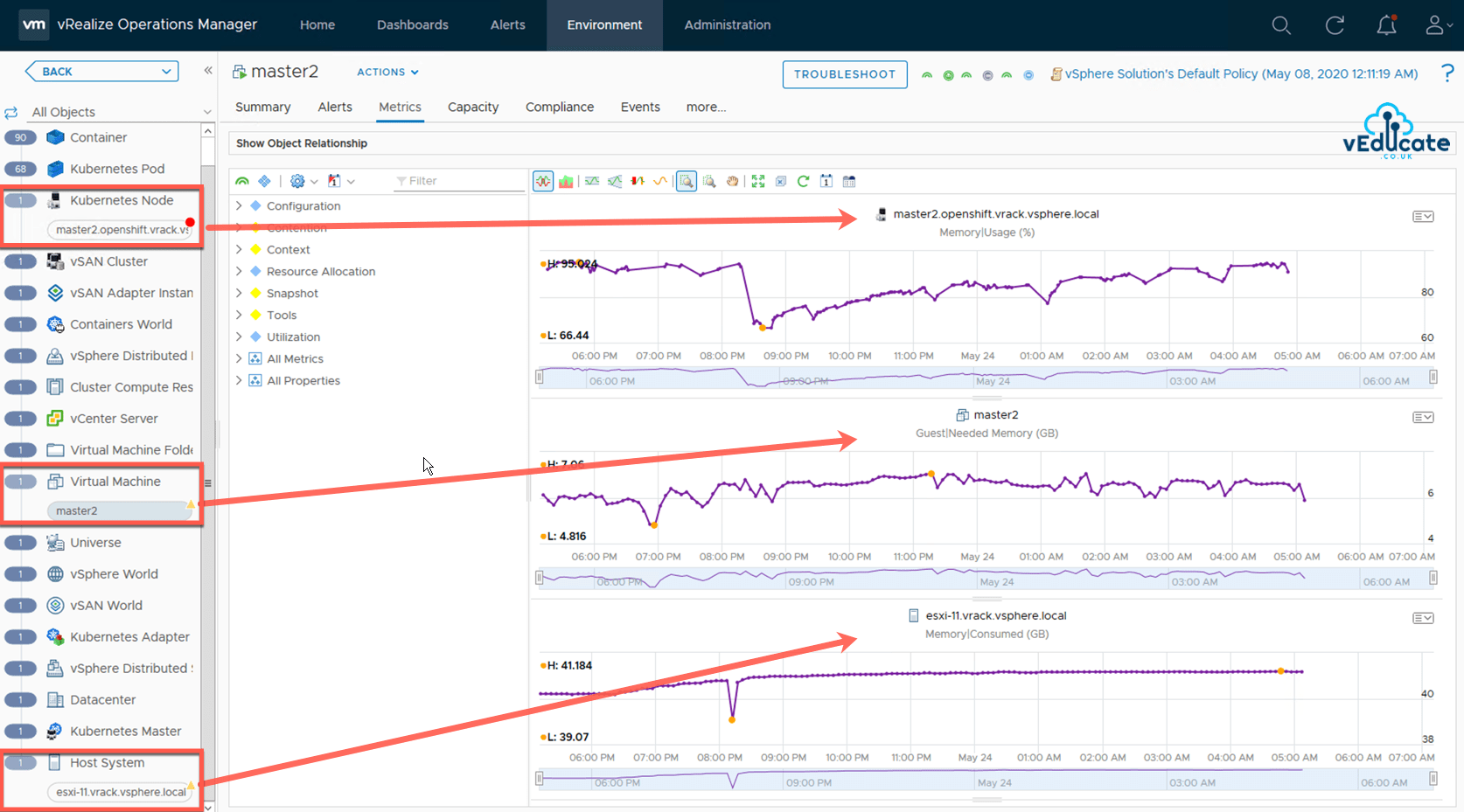The width and height of the screenshot is (1464, 812).
Task: Expand the All Properties group
Action: pyautogui.click(x=239, y=380)
